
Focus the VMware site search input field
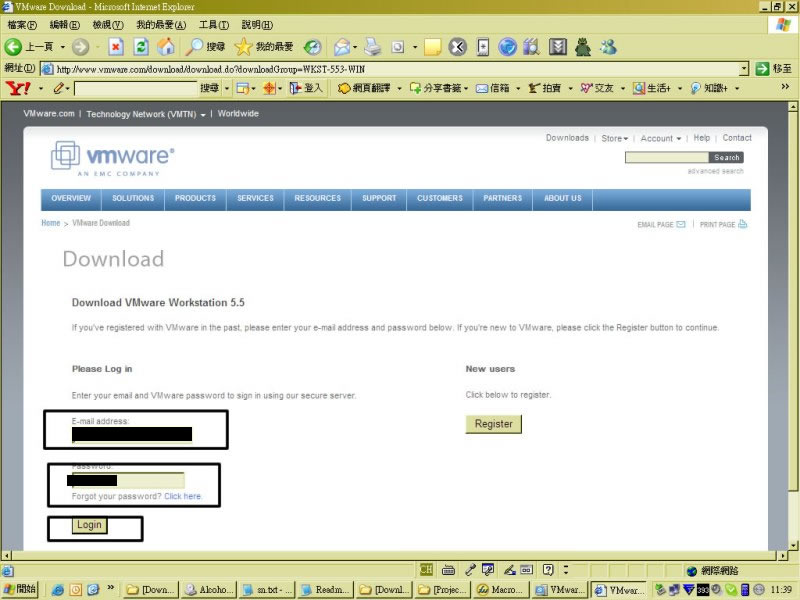click(x=667, y=158)
